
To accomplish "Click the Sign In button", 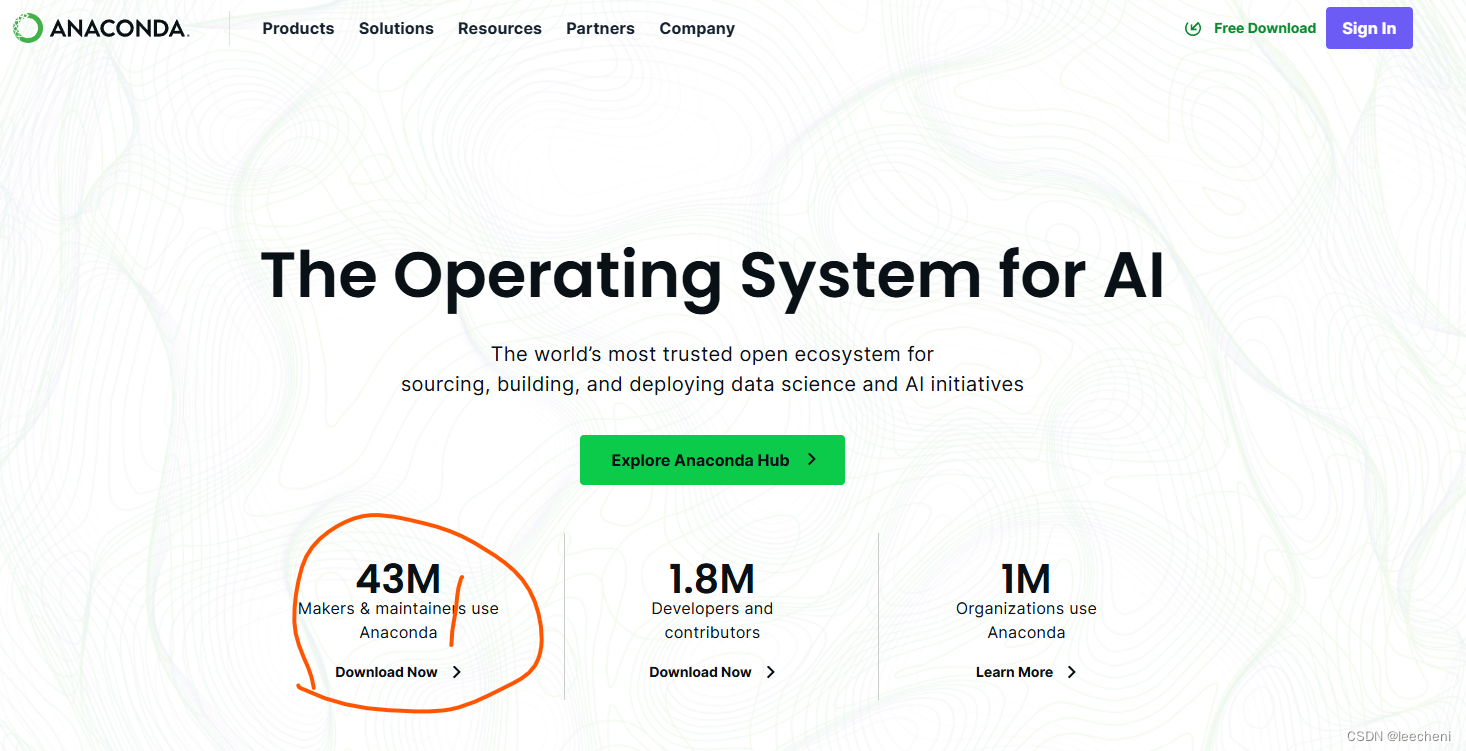I will point(1369,28).
